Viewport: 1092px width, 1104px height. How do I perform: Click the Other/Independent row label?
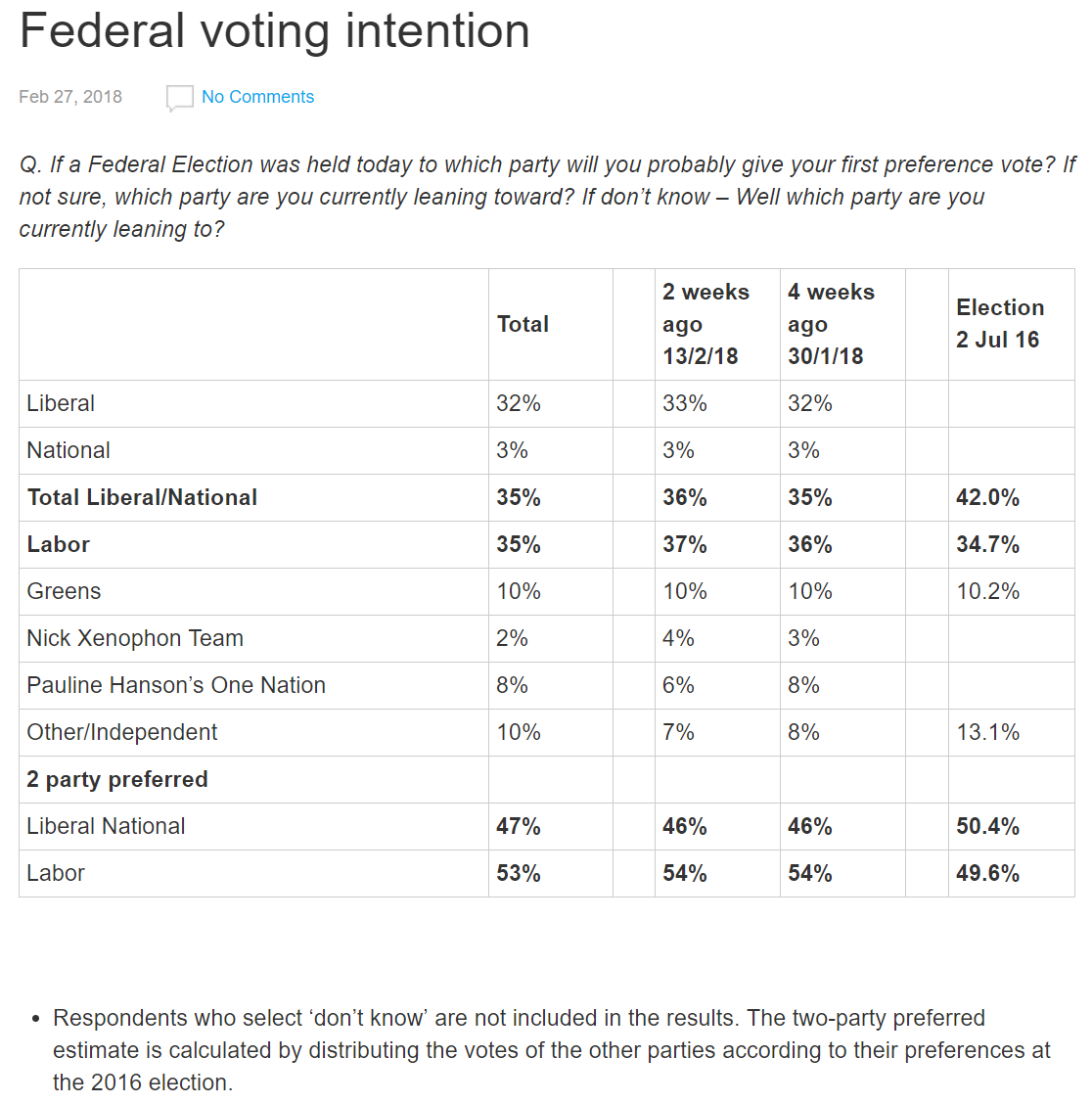coord(122,732)
